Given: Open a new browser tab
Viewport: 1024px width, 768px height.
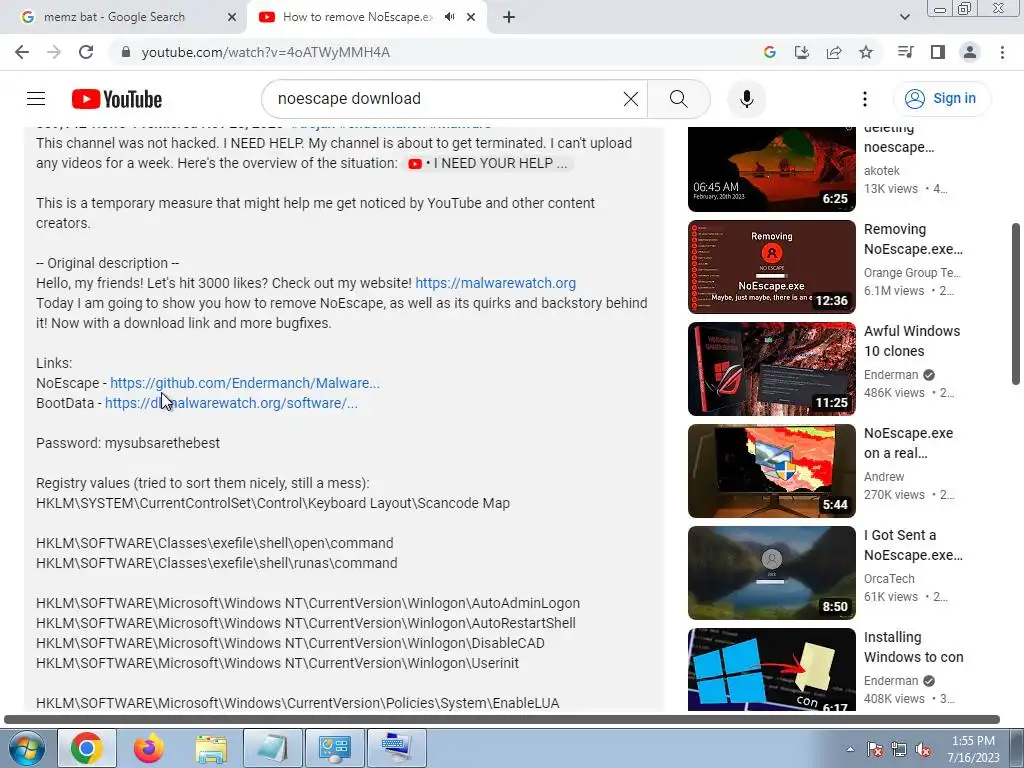Looking at the screenshot, I should click(509, 18).
